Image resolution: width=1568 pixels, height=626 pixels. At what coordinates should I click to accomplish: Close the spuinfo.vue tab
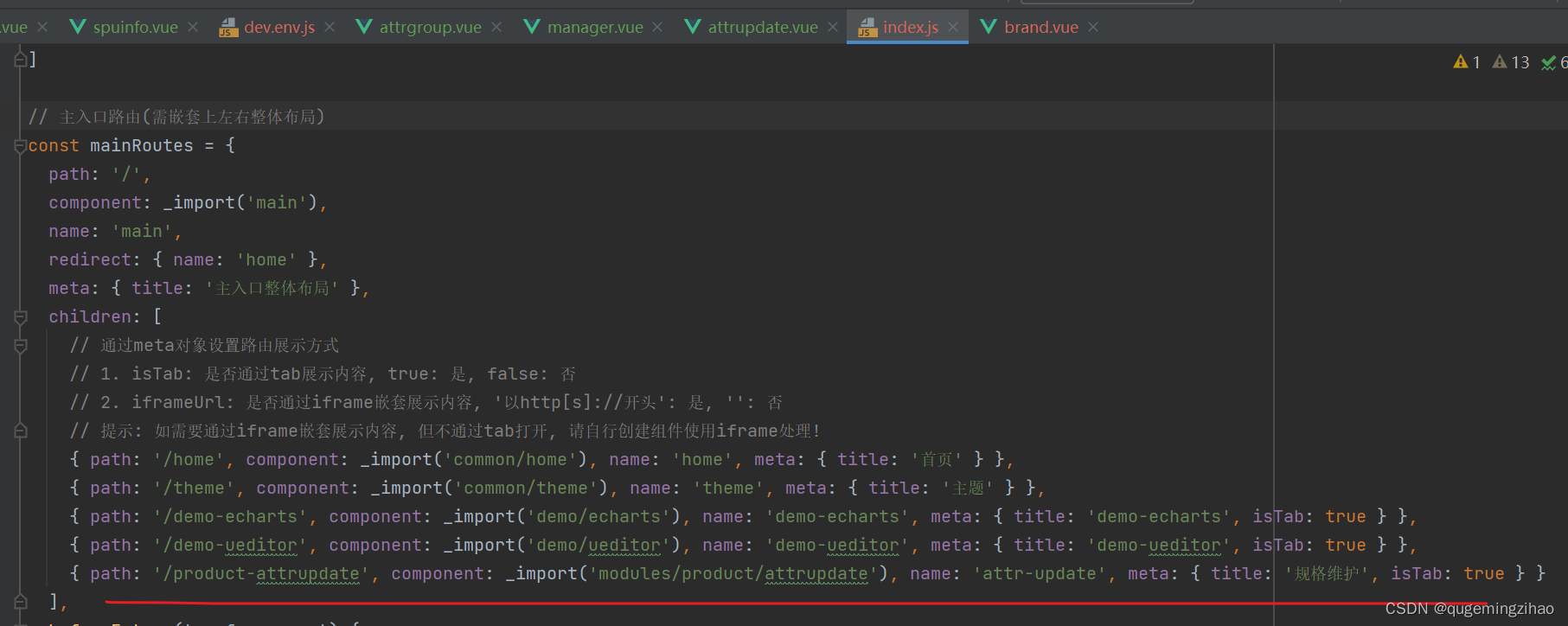tap(193, 28)
